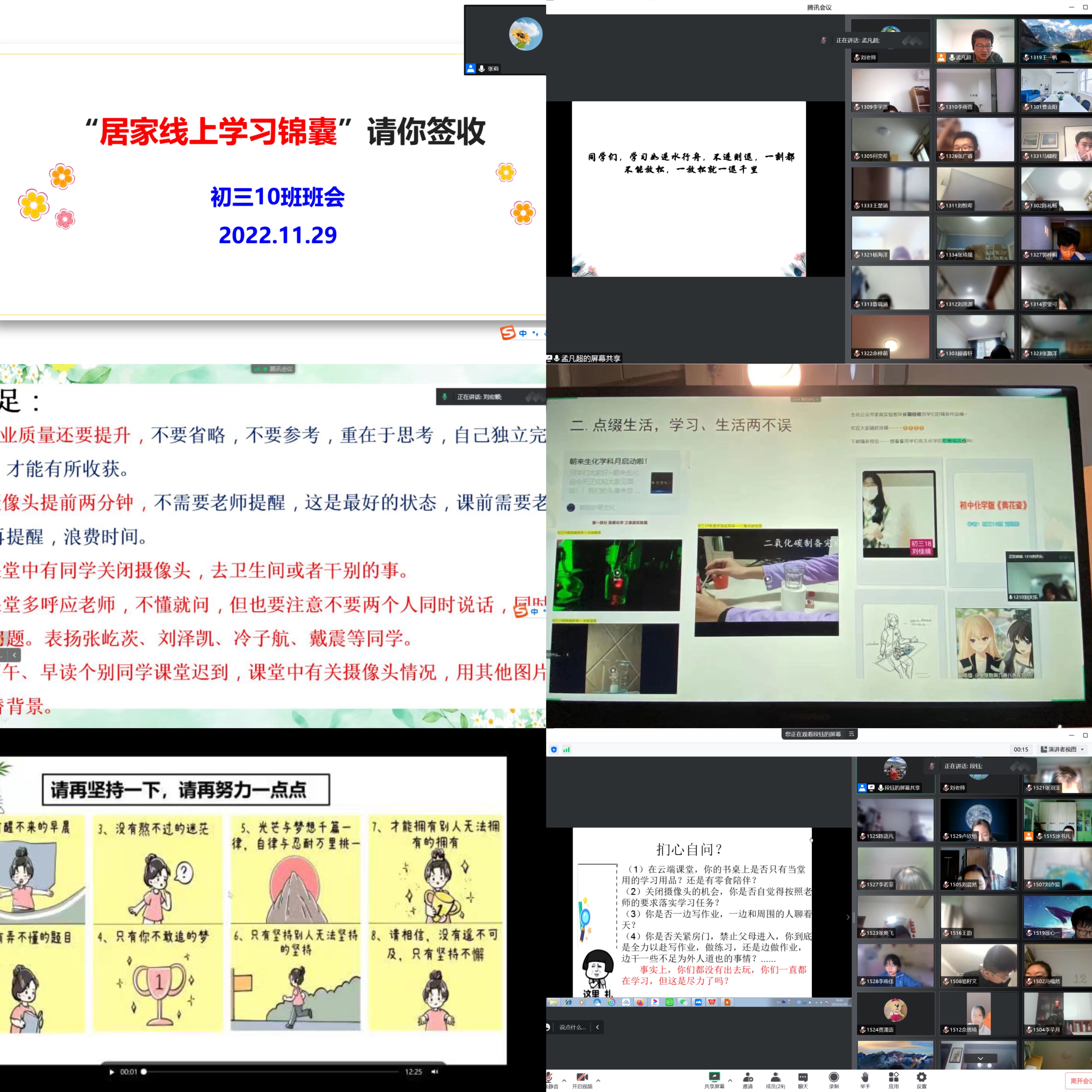Open the menu beside 您正在观看段钰的屏幕
Viewport: 1092px width, 1092px height.
(x=851, y=734)
